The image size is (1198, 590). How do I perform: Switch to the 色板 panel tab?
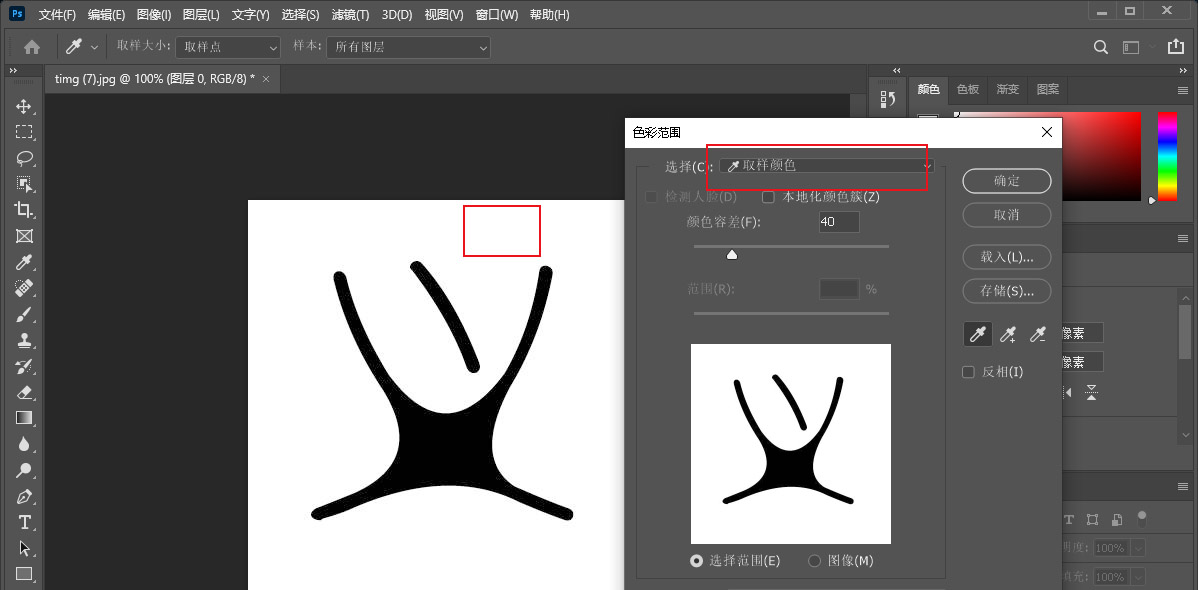pyautogui.click(x=966, y=89)
